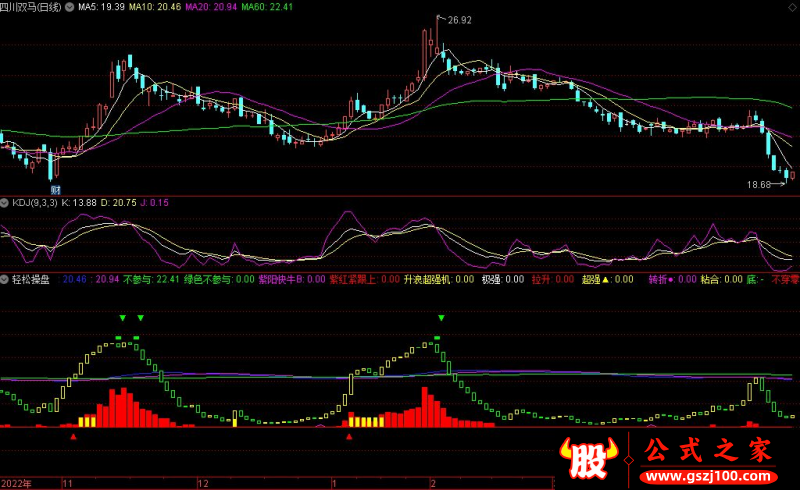
Task: Select the red up-triangle signal below January bars
Action: 349,436
